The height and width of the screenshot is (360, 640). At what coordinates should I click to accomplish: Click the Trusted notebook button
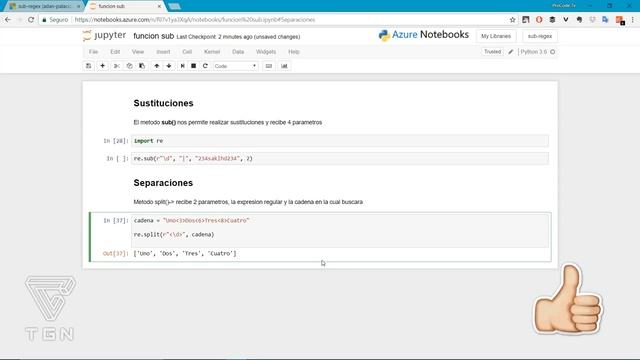click(492, 52)
